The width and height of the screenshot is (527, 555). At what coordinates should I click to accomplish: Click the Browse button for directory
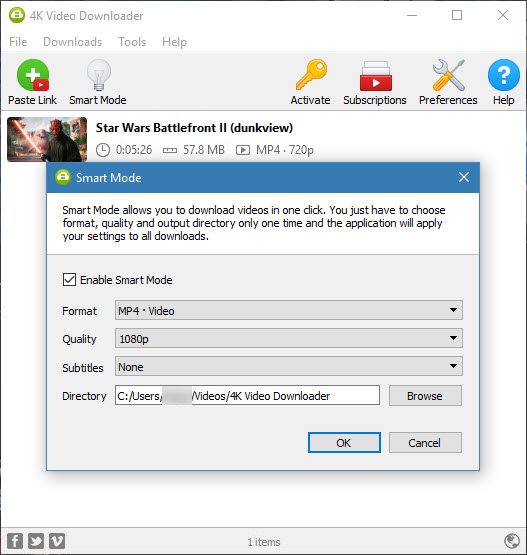click(425, 396)
